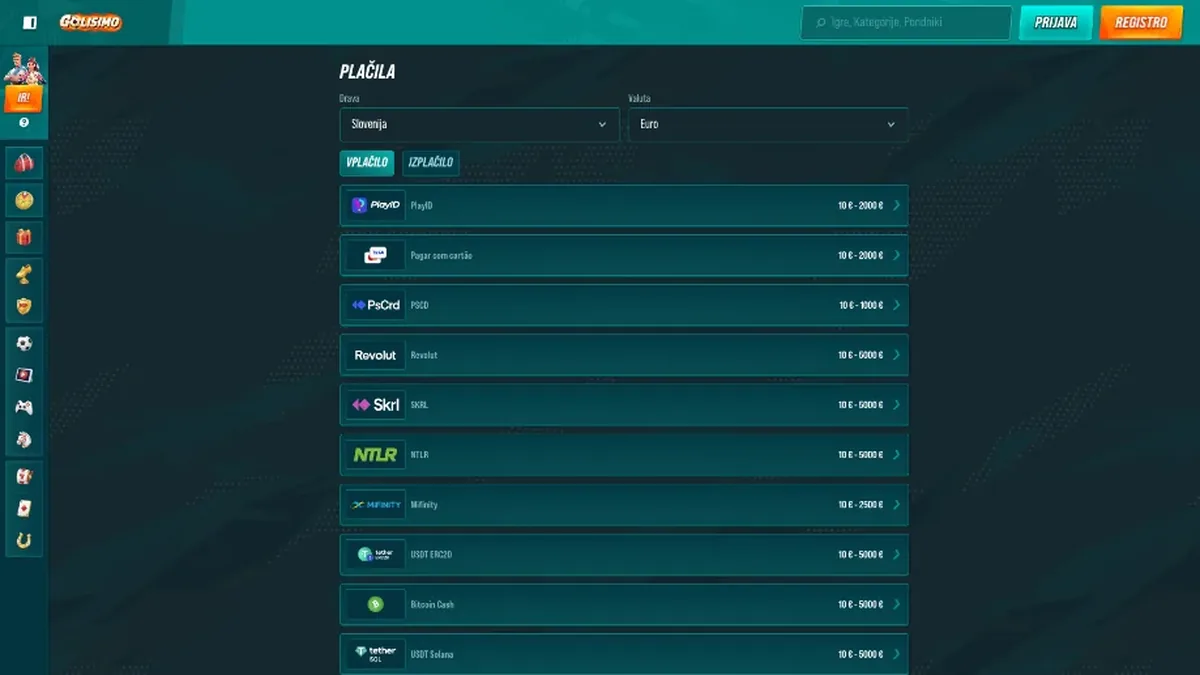Open the horse head sidebar icon

[24, 439]
